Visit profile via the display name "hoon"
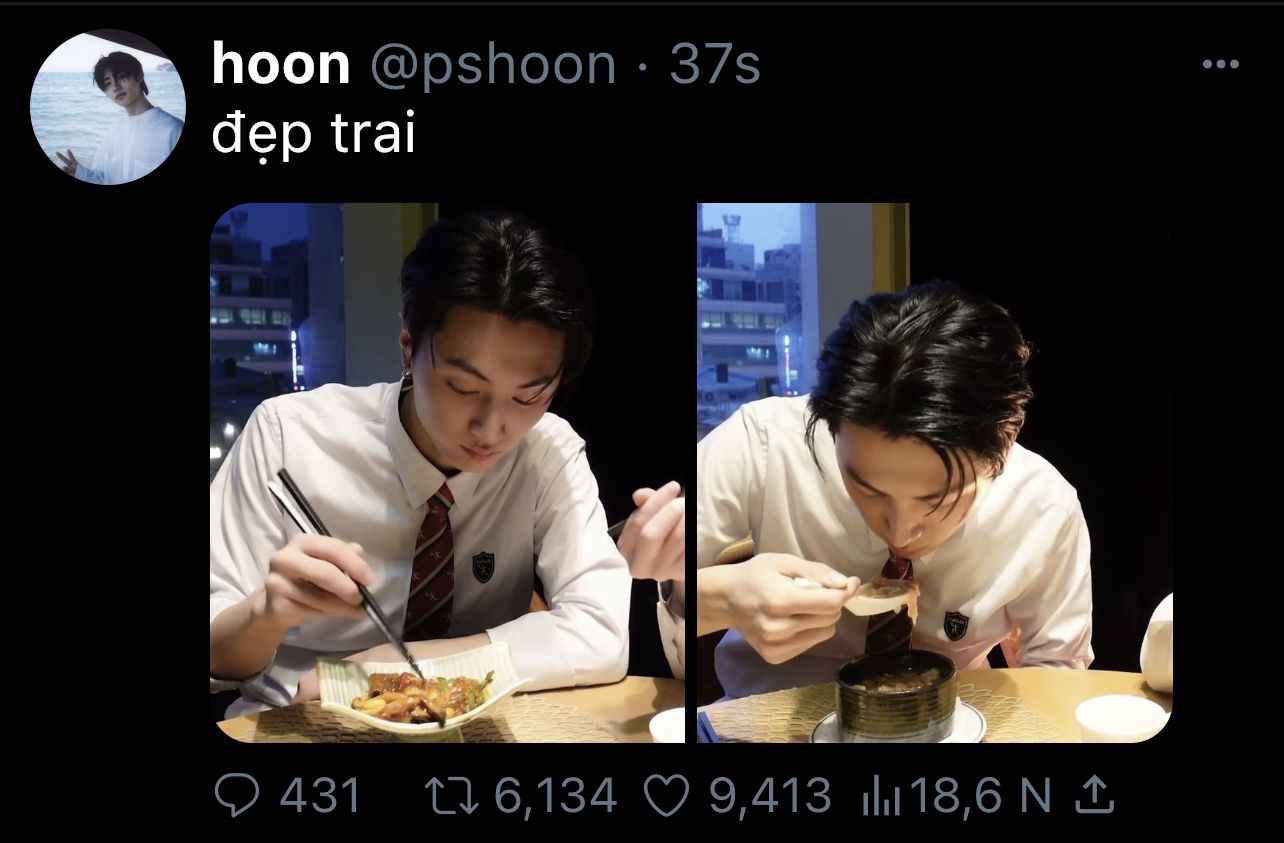 [281, 66]
